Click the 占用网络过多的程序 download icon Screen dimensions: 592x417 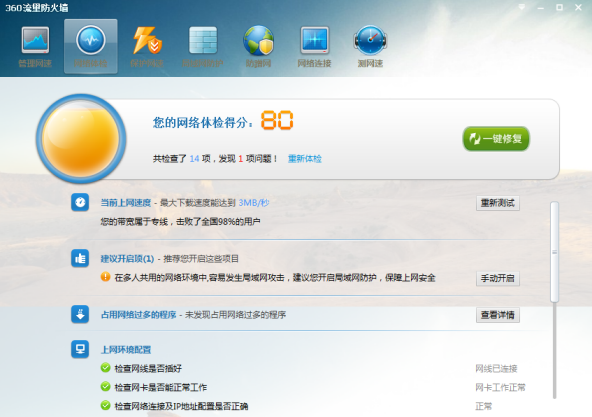pyautogui.click(x=80, y=314)
